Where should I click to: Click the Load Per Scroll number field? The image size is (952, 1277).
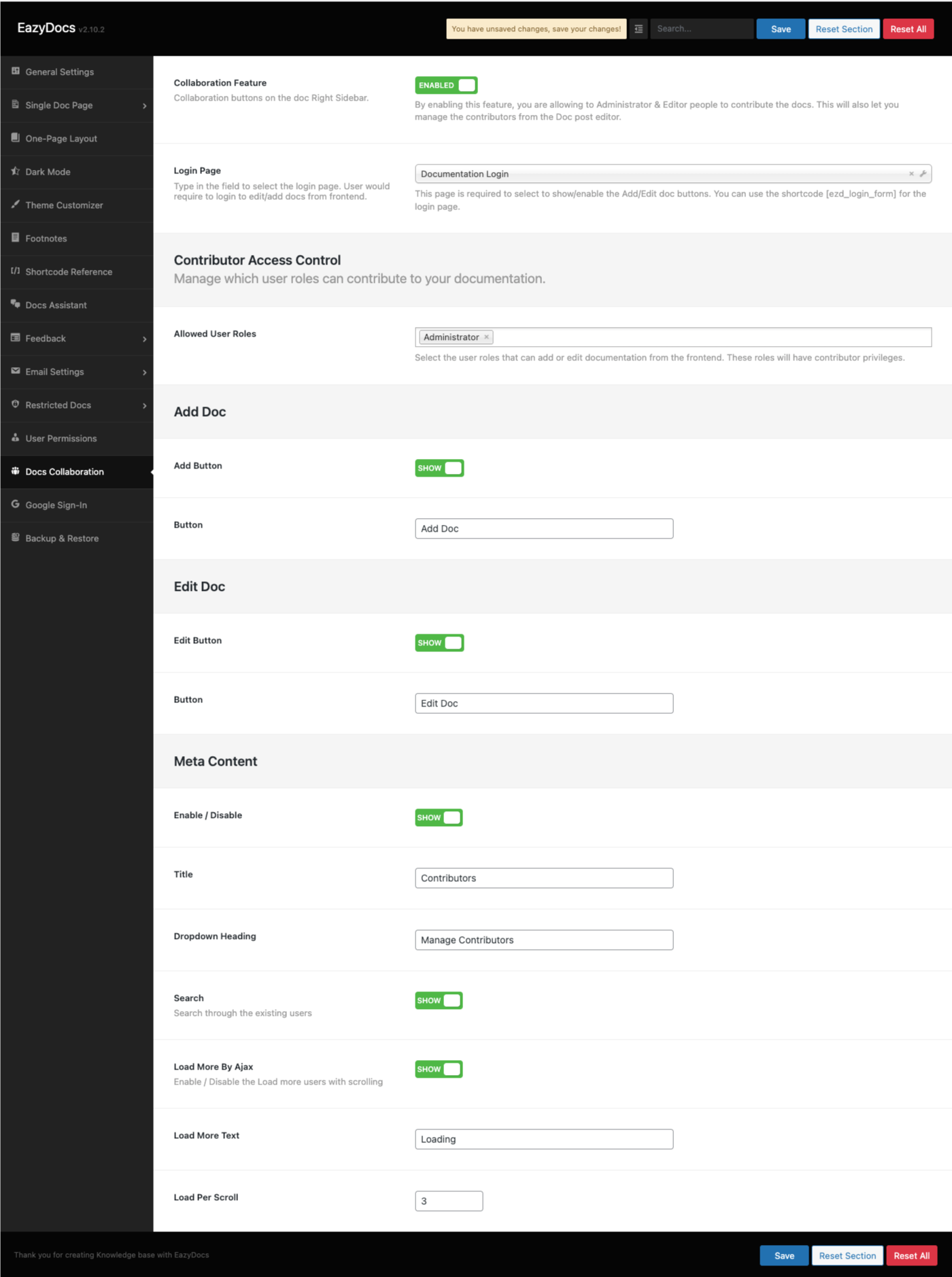pos(449,1201)
